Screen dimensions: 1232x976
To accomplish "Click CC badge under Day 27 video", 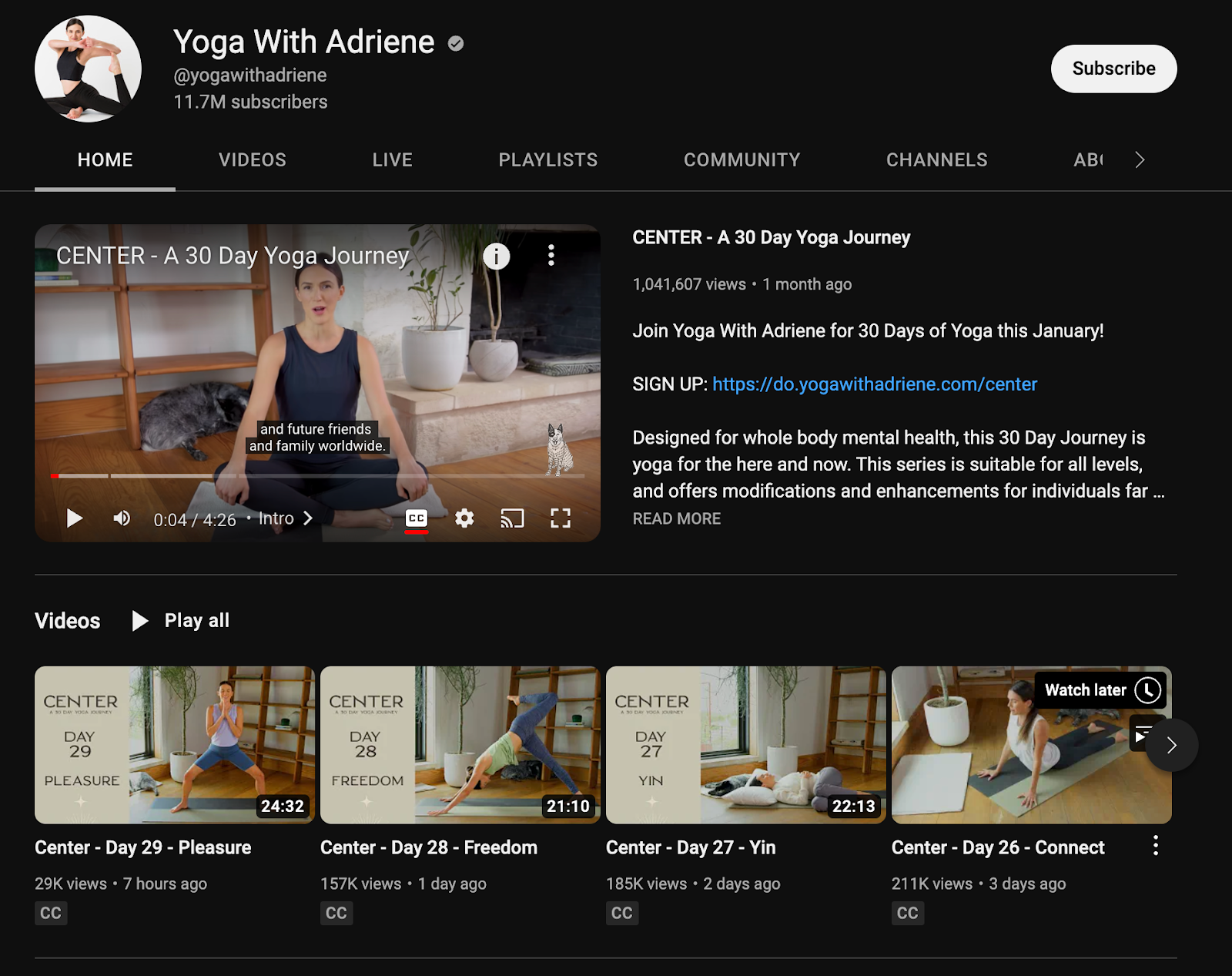I will 622,913.
